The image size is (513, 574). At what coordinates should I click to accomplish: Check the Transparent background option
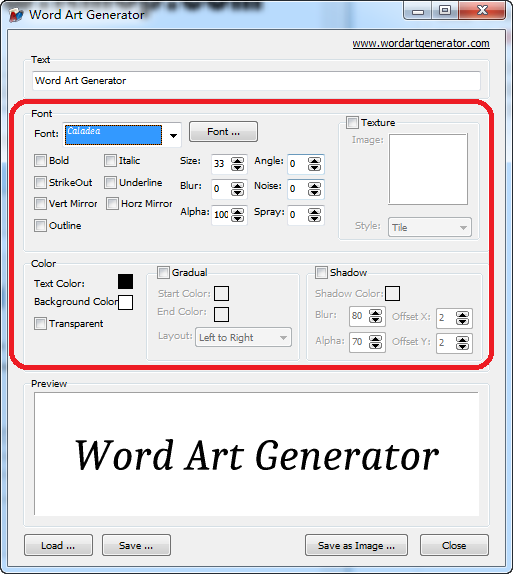tap(40, 324)
